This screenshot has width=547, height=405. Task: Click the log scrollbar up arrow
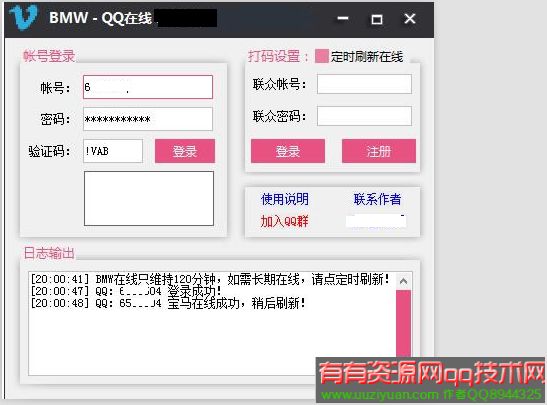404,281
